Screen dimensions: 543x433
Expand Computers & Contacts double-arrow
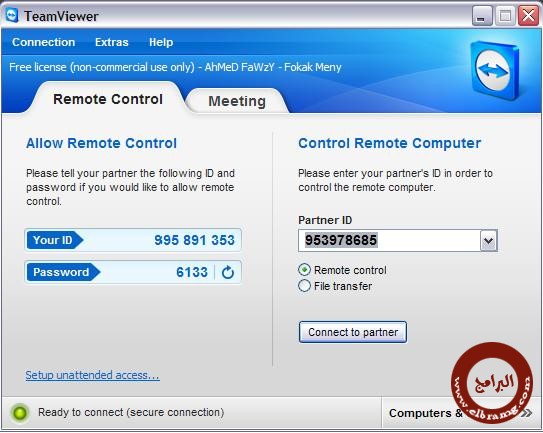point(527,413)
